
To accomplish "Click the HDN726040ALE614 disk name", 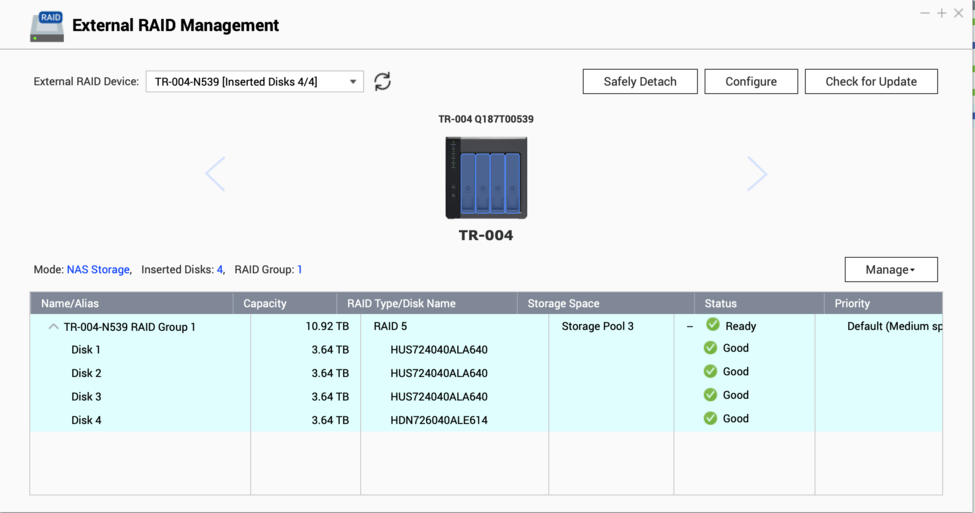I will pos(439,420).
